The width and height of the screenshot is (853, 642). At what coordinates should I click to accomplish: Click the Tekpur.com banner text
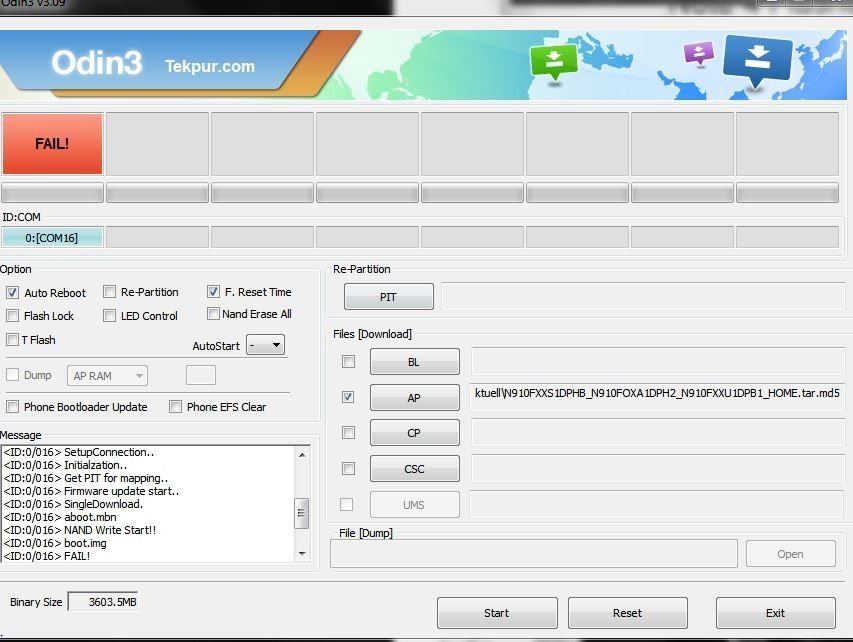pyautogui.click(x=210, y=66)
